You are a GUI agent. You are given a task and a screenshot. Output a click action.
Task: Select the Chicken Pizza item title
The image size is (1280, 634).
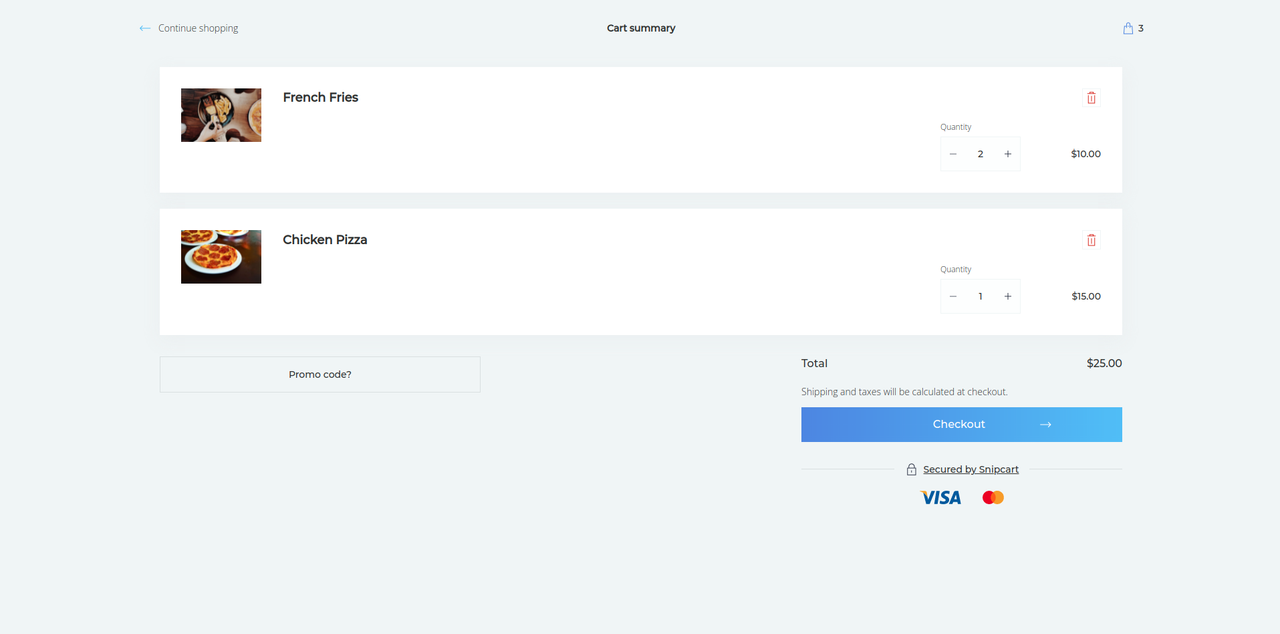pos(325,240)
